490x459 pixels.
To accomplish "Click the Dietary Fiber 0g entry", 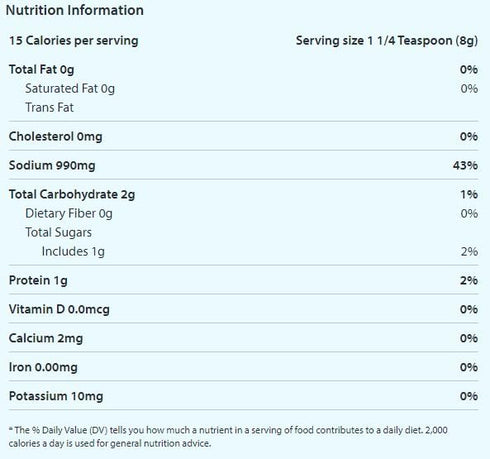I will (x=69, y=214).
